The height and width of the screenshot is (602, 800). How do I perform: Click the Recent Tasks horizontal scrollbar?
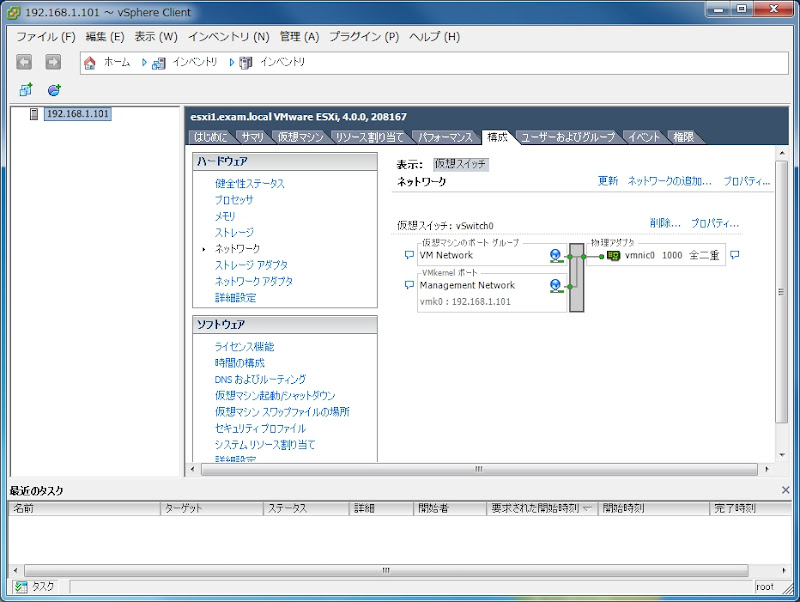pos(386,570)
